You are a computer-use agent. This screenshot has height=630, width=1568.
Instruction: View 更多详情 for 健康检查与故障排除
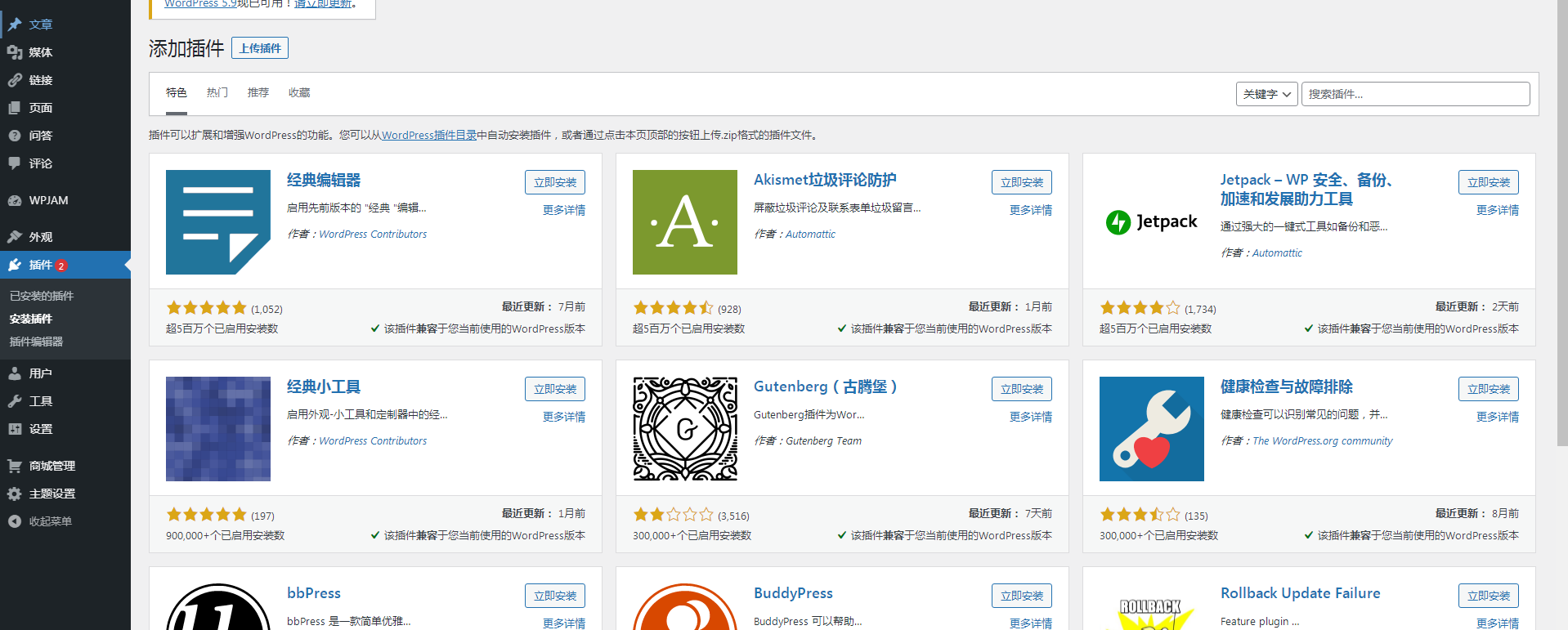[x=1498, y=417]
